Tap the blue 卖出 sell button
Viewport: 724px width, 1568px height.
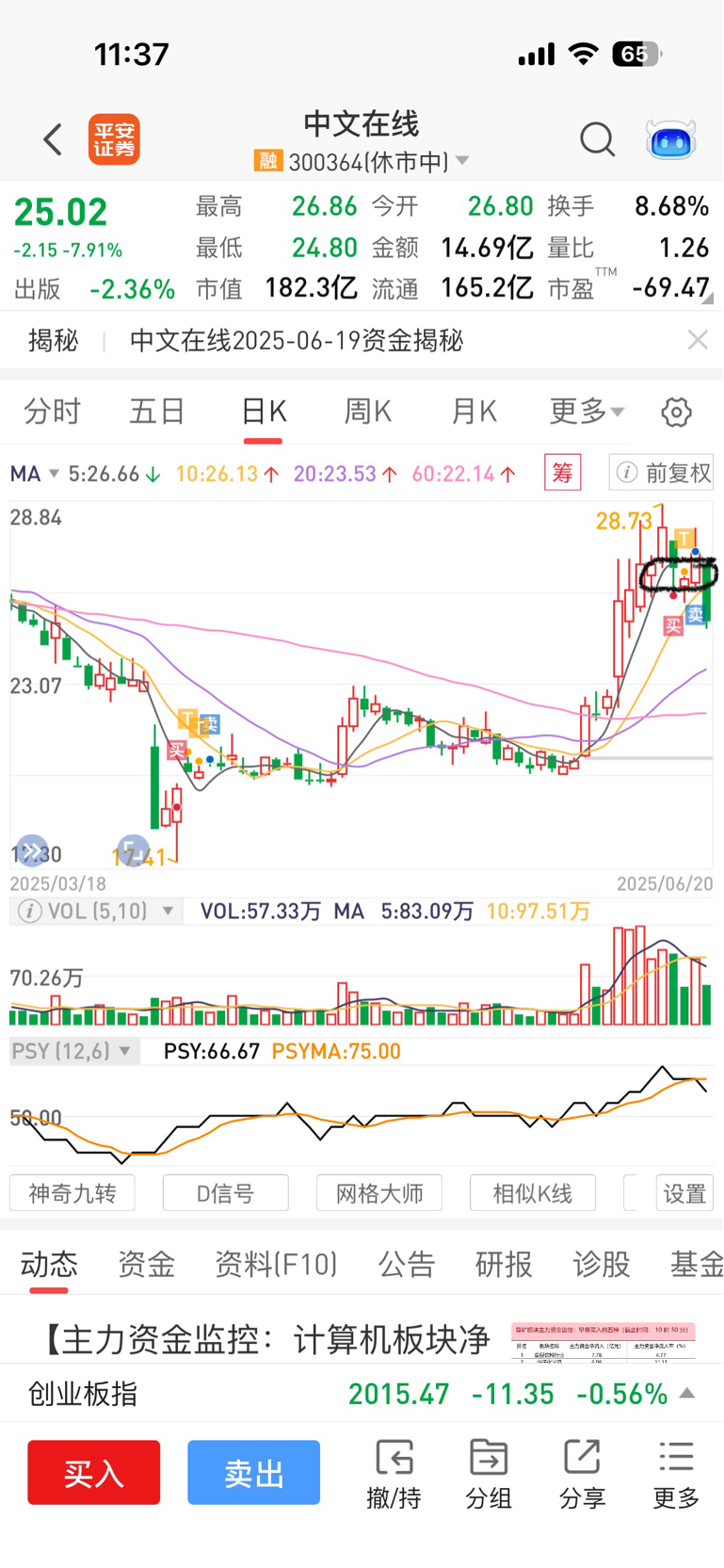click(253, 1472)
